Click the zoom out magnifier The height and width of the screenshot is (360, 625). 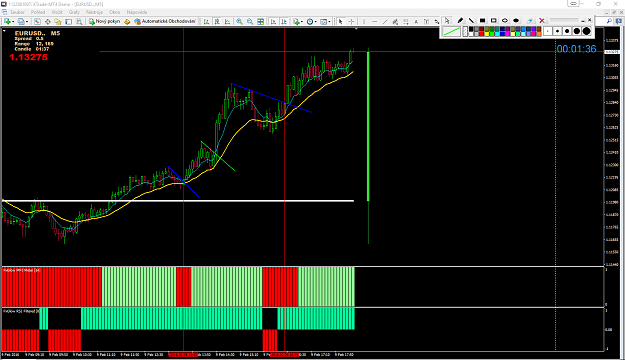(250, 22)
